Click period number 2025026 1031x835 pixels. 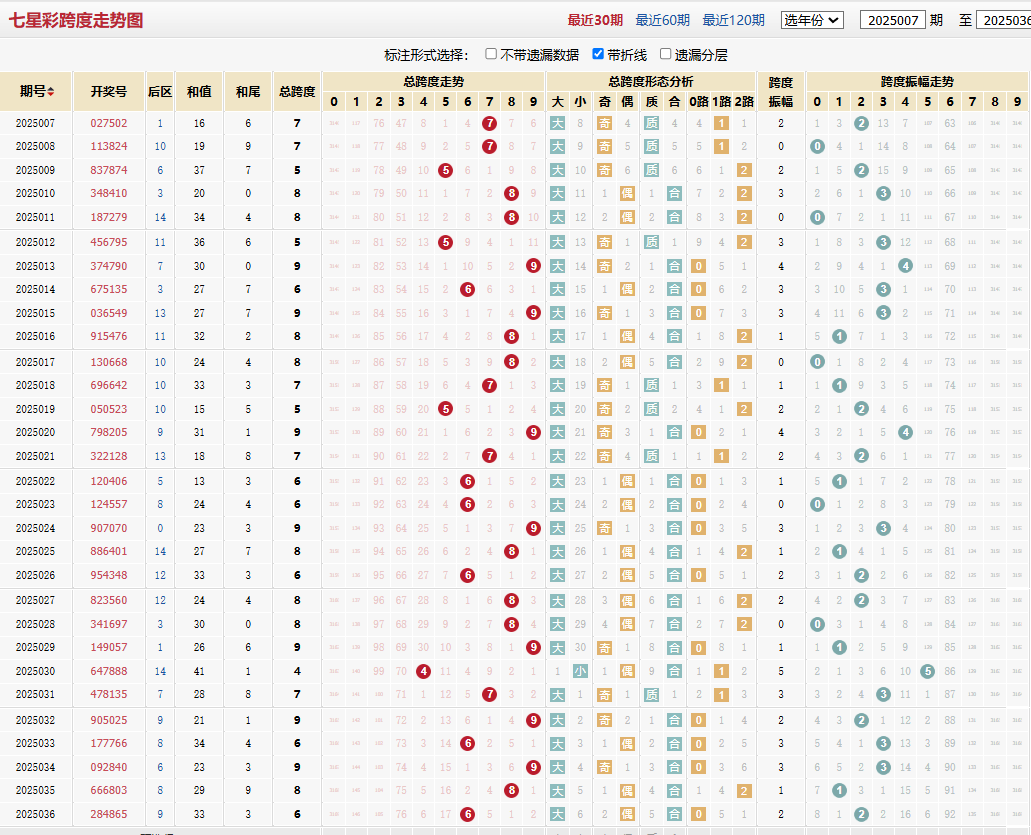36,575
